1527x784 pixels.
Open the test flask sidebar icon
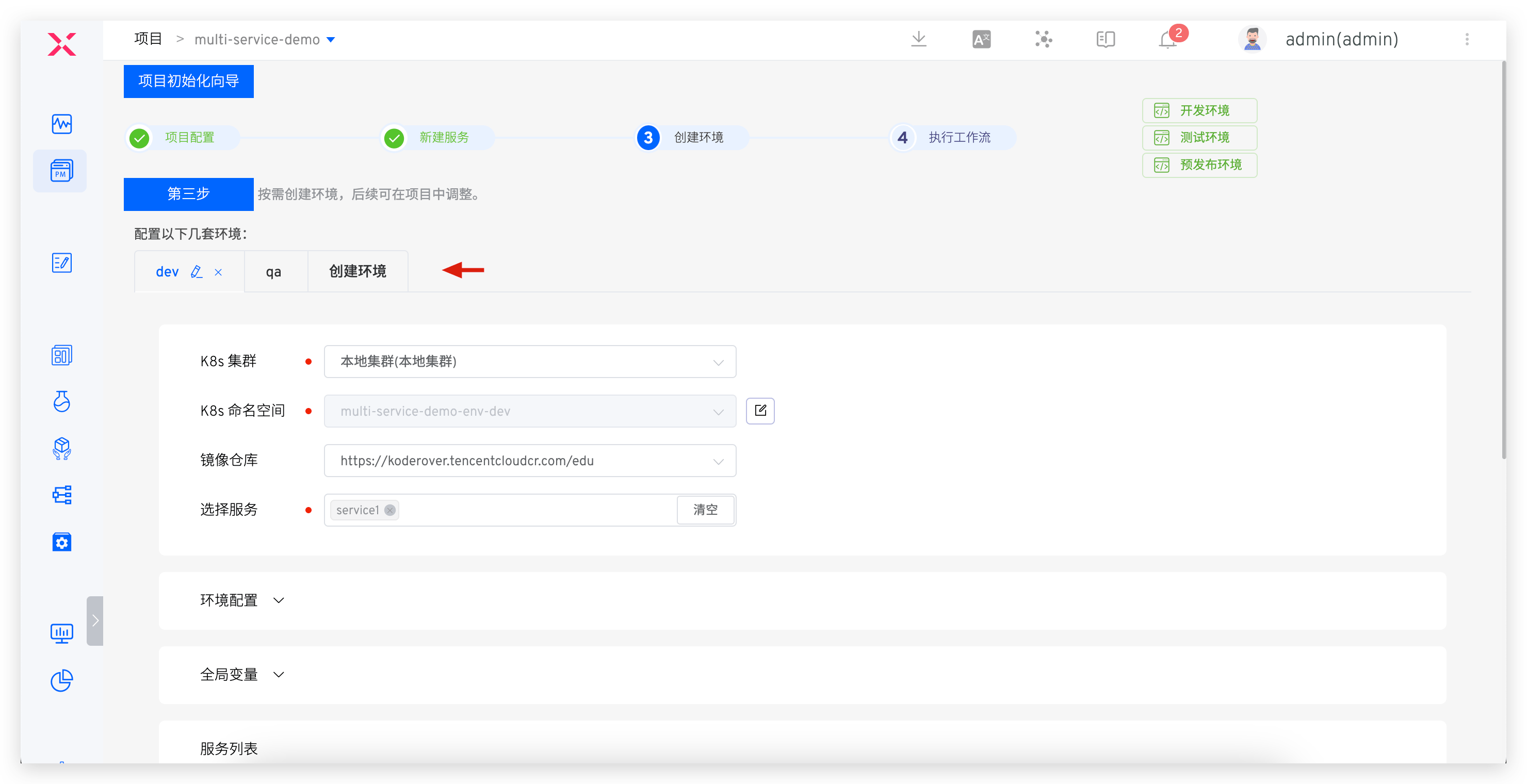[61, 401]
